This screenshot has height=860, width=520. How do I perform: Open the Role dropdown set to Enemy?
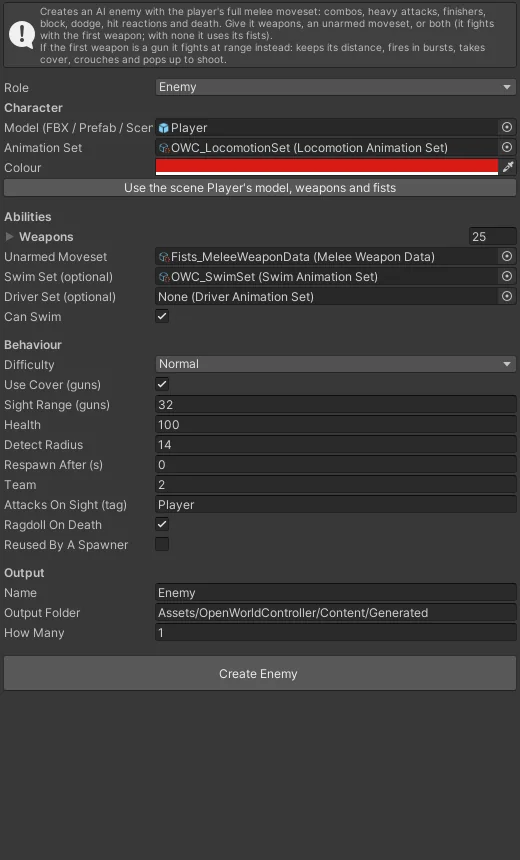tap(336, 87)
